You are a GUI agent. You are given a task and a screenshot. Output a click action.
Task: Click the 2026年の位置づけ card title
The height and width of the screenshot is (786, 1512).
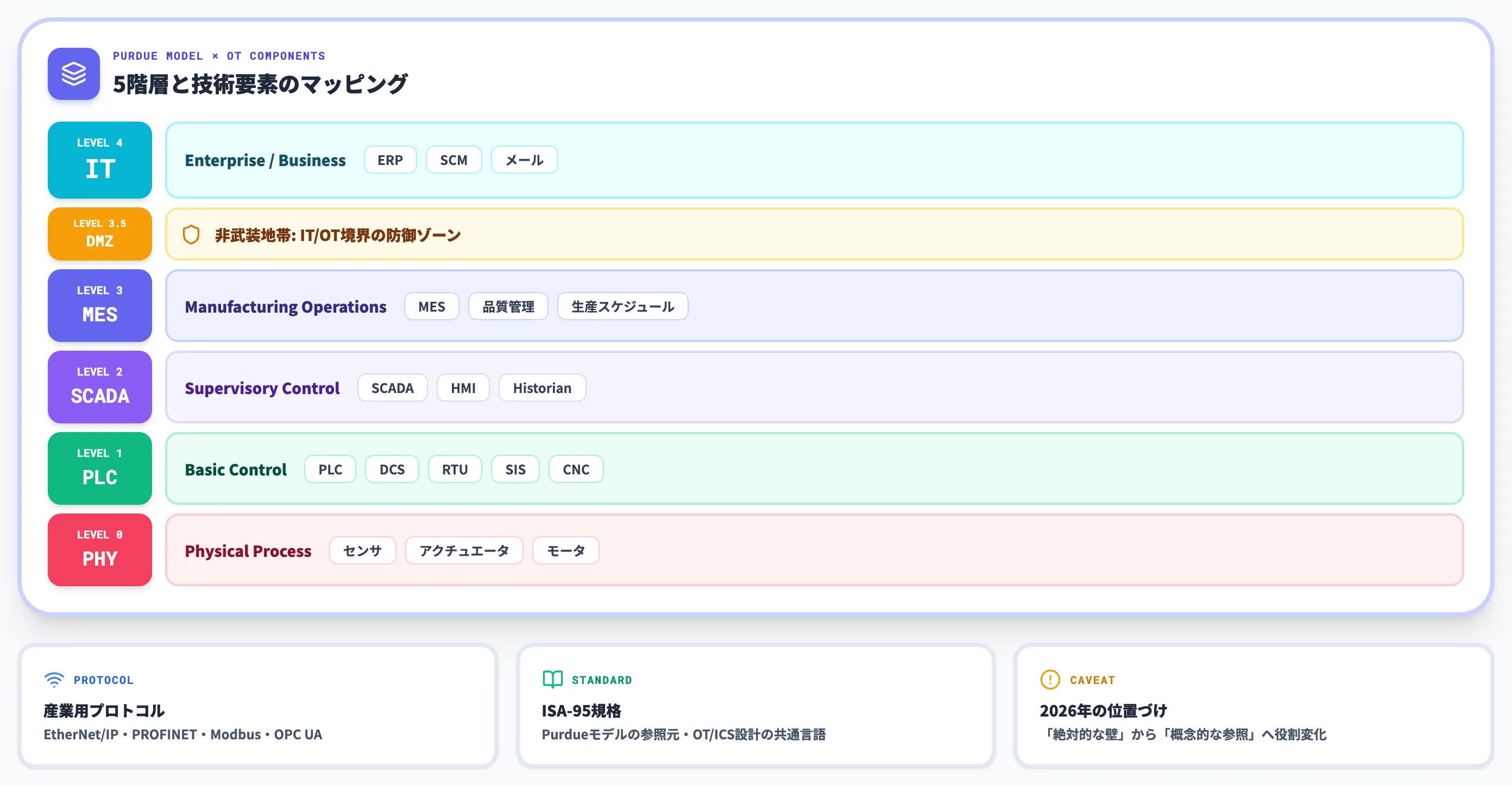pyautogui.click(x=1104, y=711)
